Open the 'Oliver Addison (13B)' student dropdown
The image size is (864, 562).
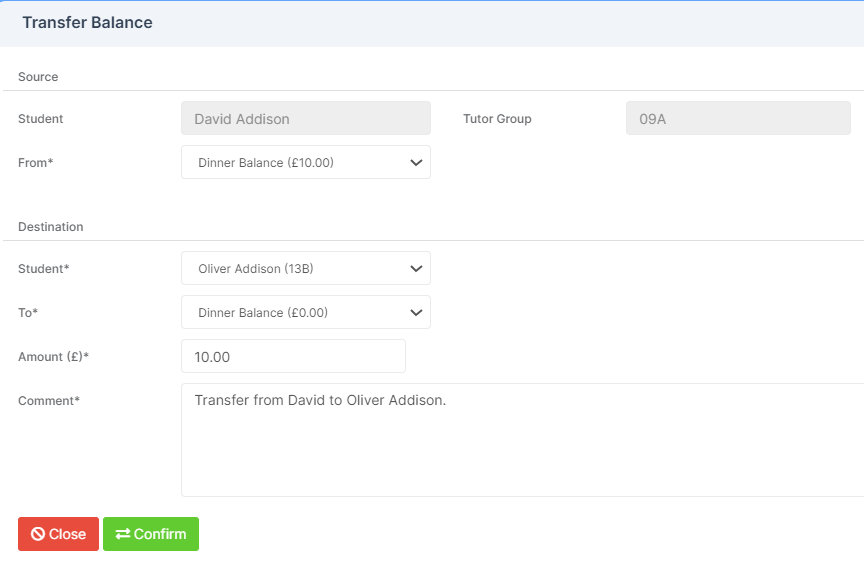pyautogui.click(x=306, y=268)
